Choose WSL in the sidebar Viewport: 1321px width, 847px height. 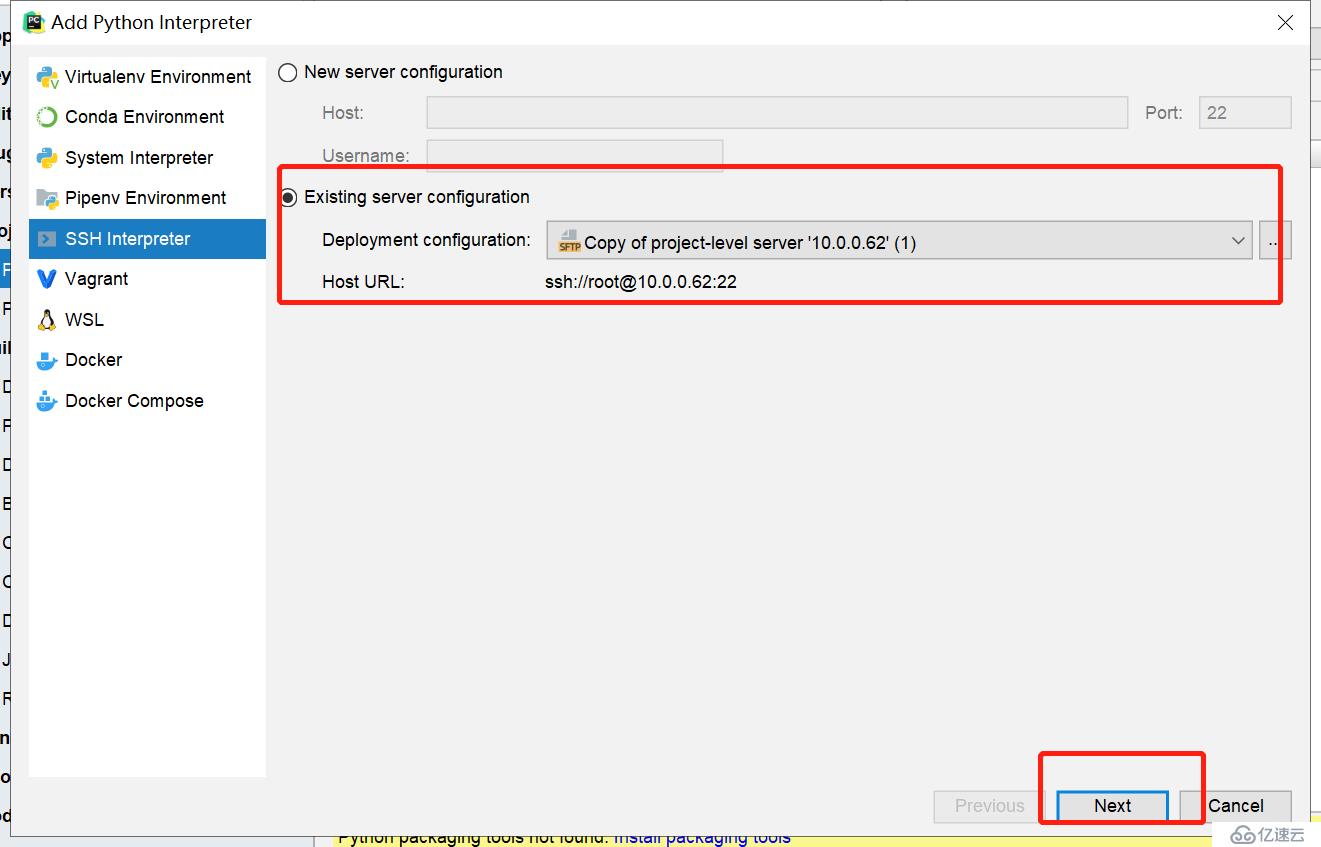147,320
